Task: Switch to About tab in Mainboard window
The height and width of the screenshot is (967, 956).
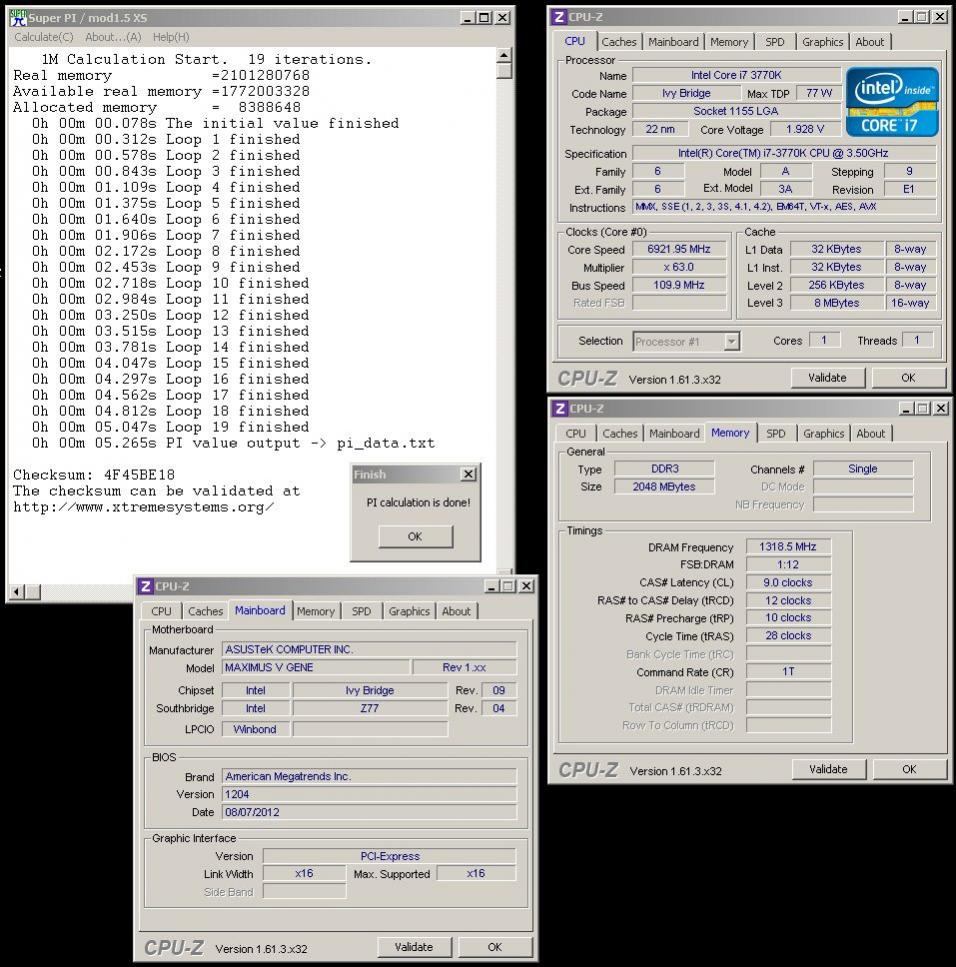Action: point(456,611)
